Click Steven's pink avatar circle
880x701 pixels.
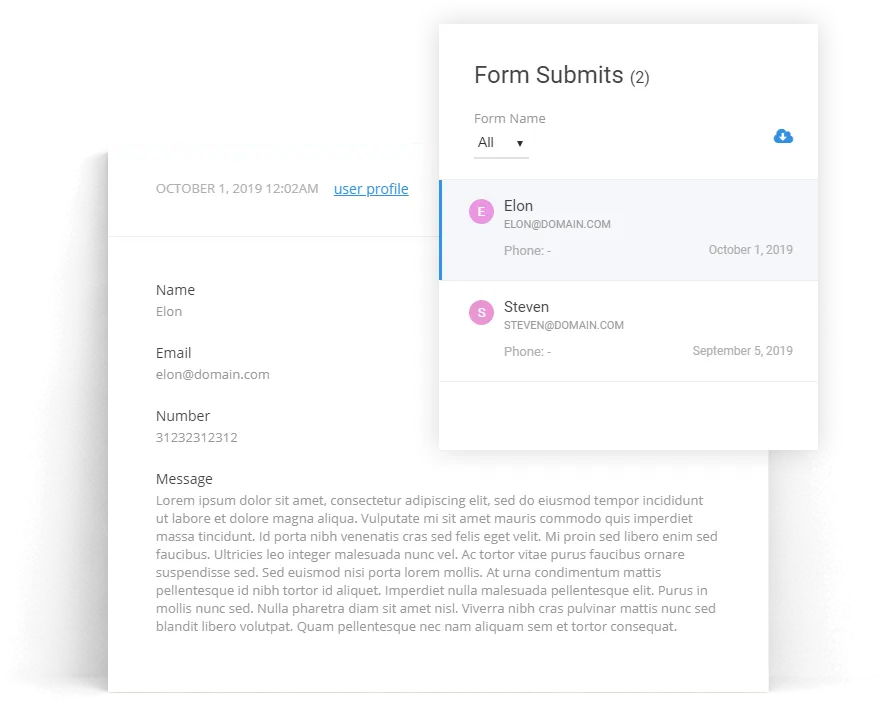point(481,313)
